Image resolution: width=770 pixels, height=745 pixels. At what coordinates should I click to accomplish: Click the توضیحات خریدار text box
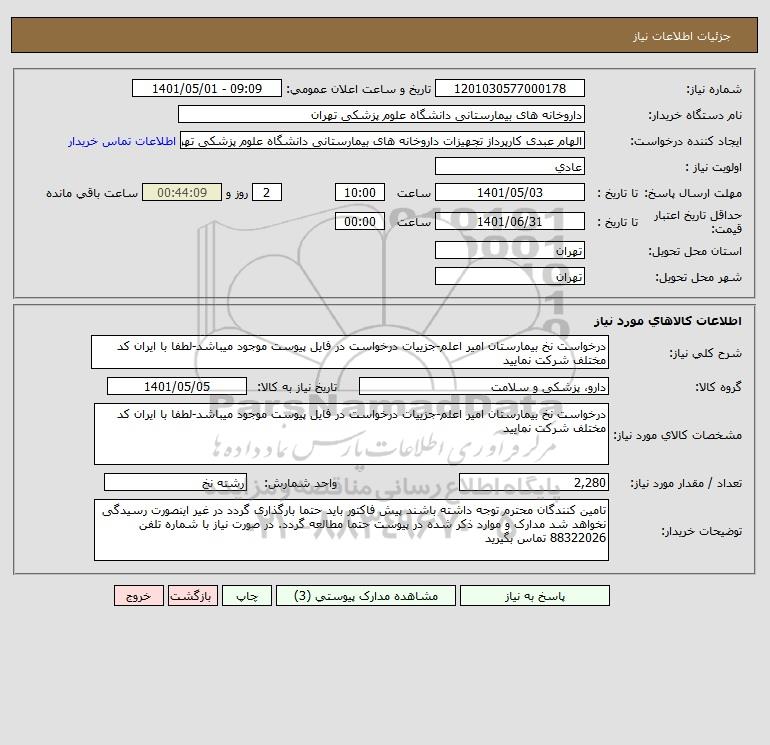(x=351, y=530)
